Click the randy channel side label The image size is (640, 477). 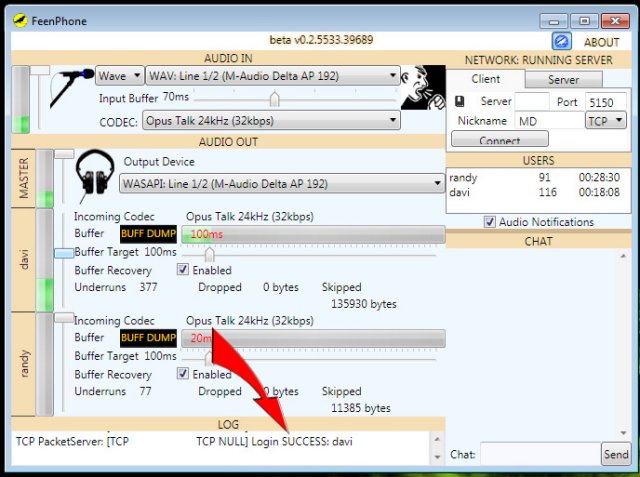point(23,364)
